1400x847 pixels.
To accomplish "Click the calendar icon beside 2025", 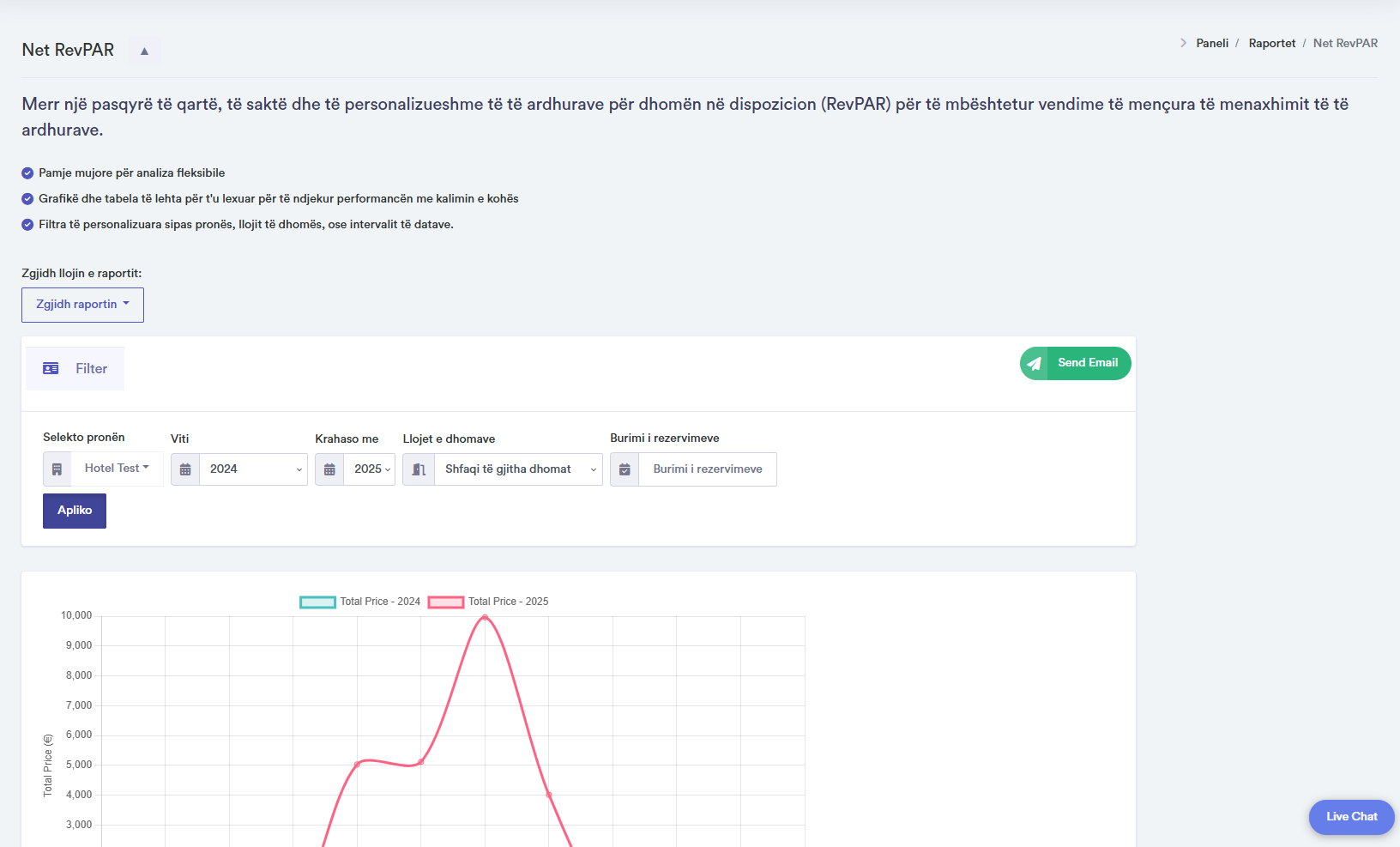I will pos(329,469).
